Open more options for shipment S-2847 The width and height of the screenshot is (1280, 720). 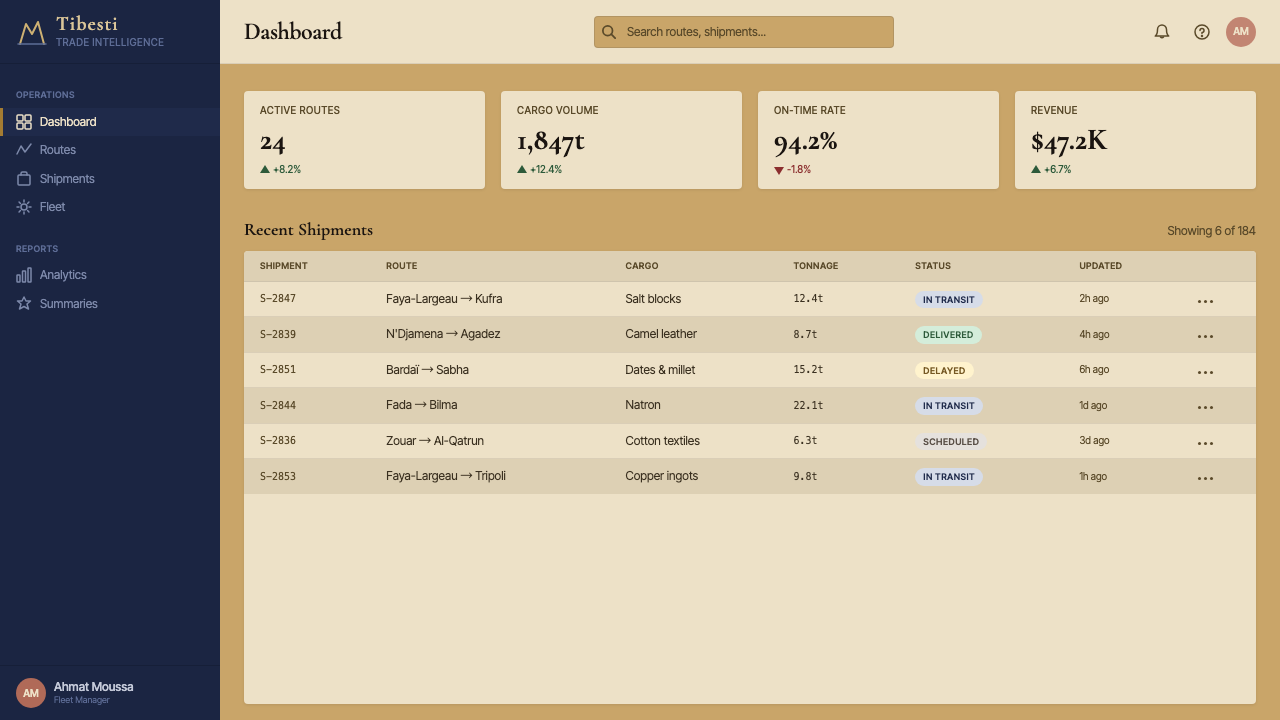click(1205, 301)
